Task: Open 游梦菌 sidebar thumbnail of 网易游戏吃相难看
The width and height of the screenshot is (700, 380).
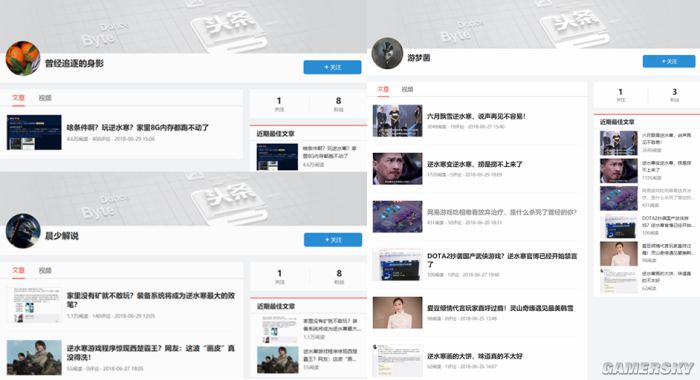Action: pos(618,198)
